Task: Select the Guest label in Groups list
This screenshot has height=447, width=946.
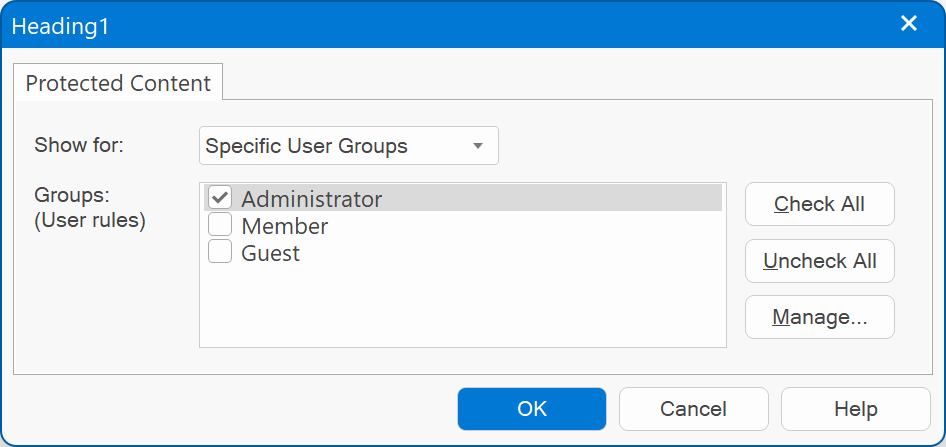Action: [270, 253]
